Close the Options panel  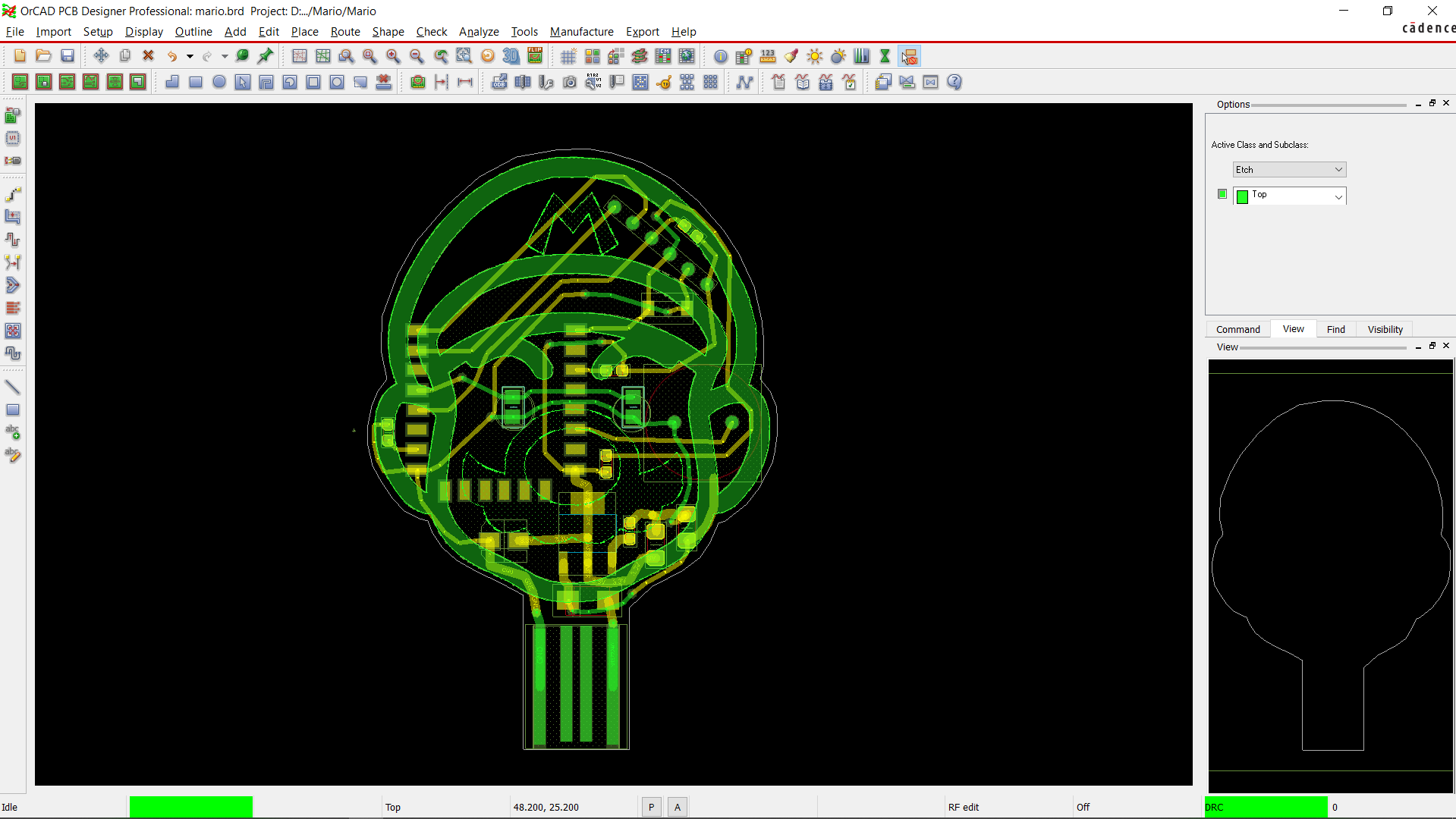pyautogui.click(x=1446, y=103)
